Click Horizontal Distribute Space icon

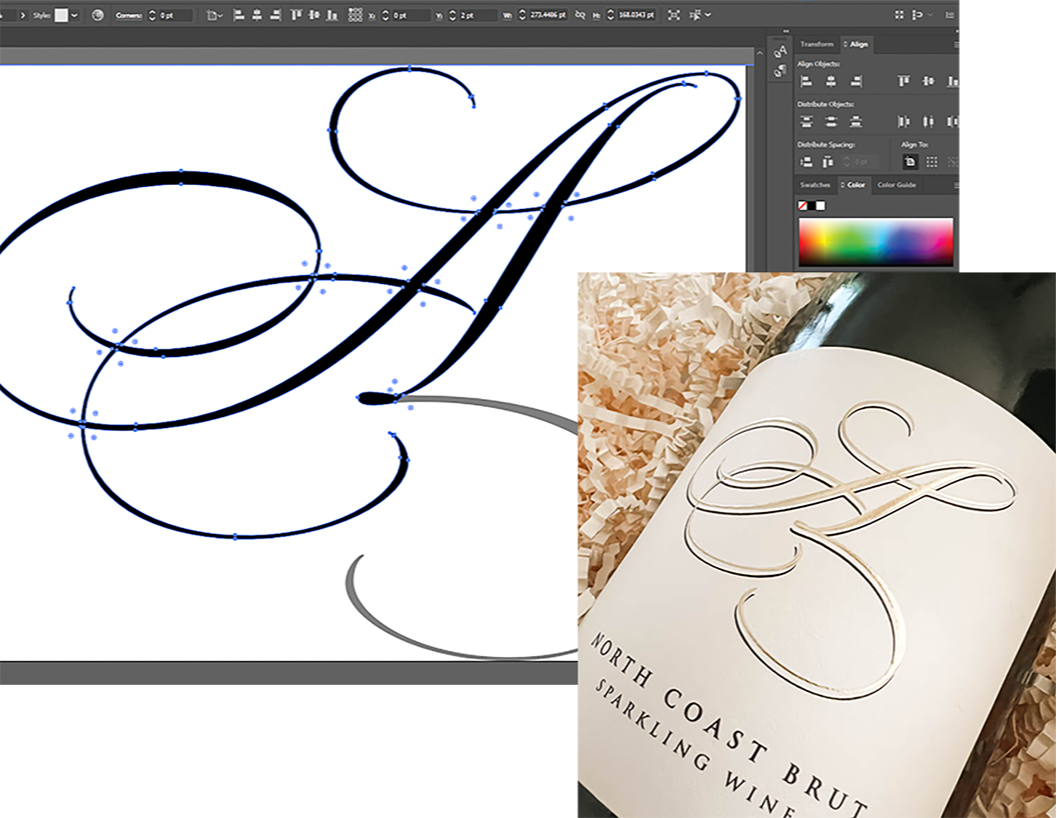pyautogui.click(x=828, y=162)
